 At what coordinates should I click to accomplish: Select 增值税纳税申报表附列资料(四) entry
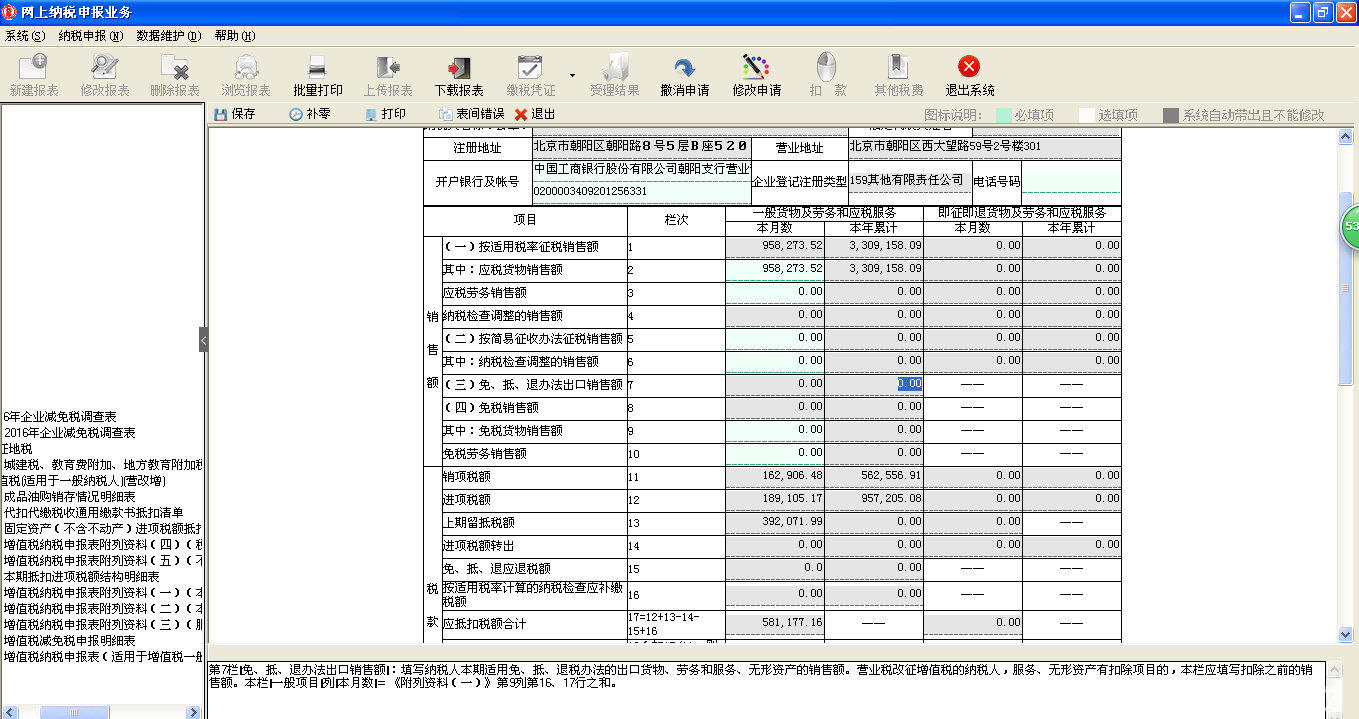pos(102,545)
